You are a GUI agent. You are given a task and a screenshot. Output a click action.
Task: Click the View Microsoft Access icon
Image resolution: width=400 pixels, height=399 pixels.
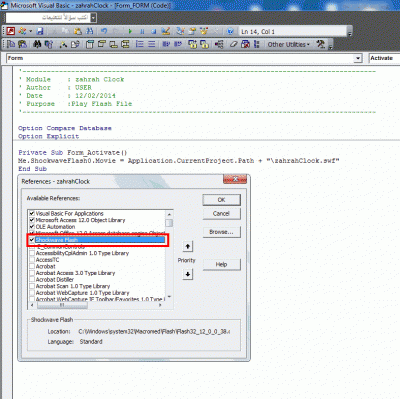[x=11, y=31]
